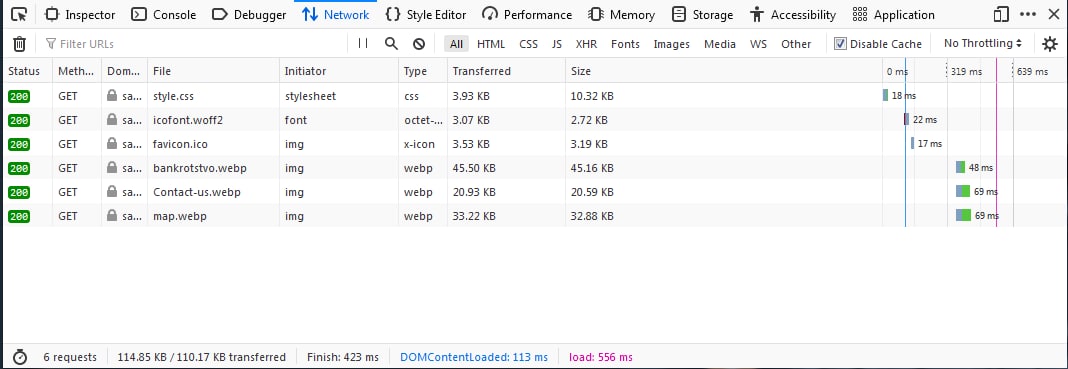
Task: Filter requests by Images
Action: click(672, 44)
